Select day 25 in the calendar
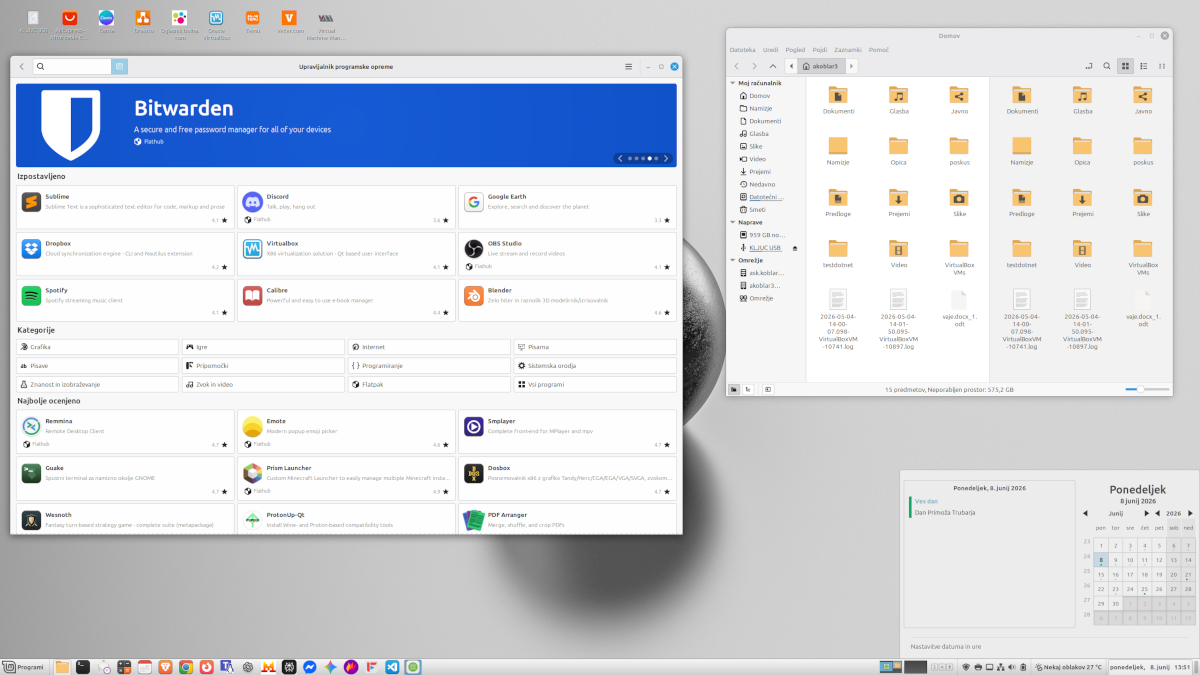The height and width of the screenshot is (675, 1200). (1144, 589)
